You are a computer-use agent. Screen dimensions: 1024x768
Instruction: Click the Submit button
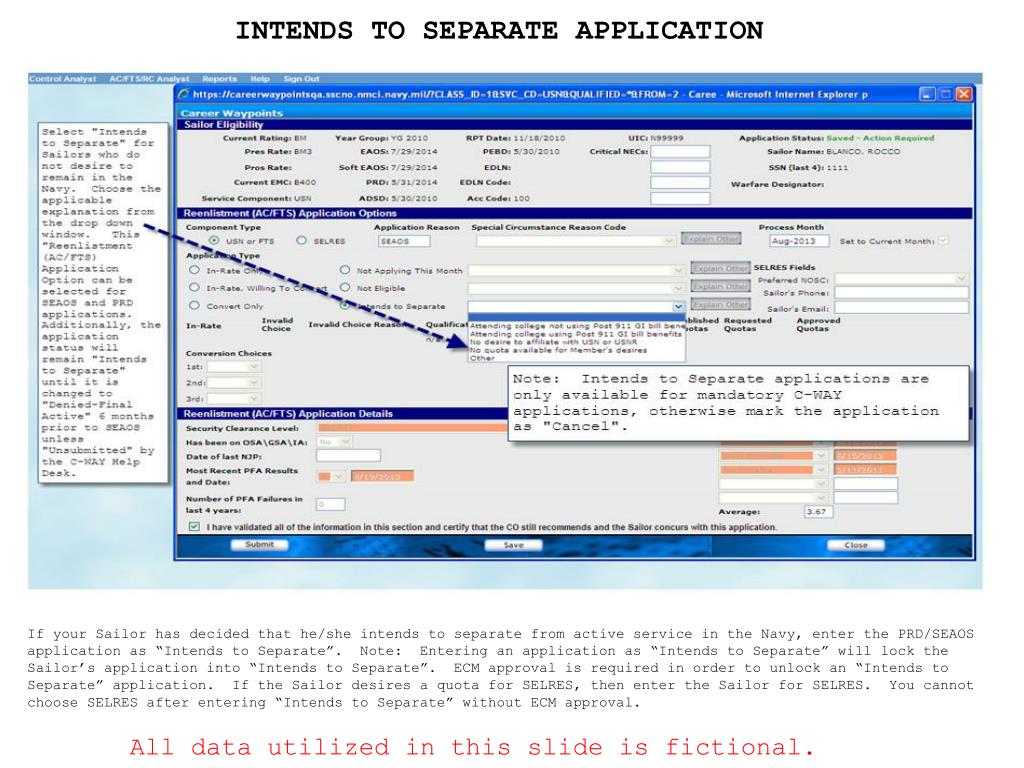[259, 545]
